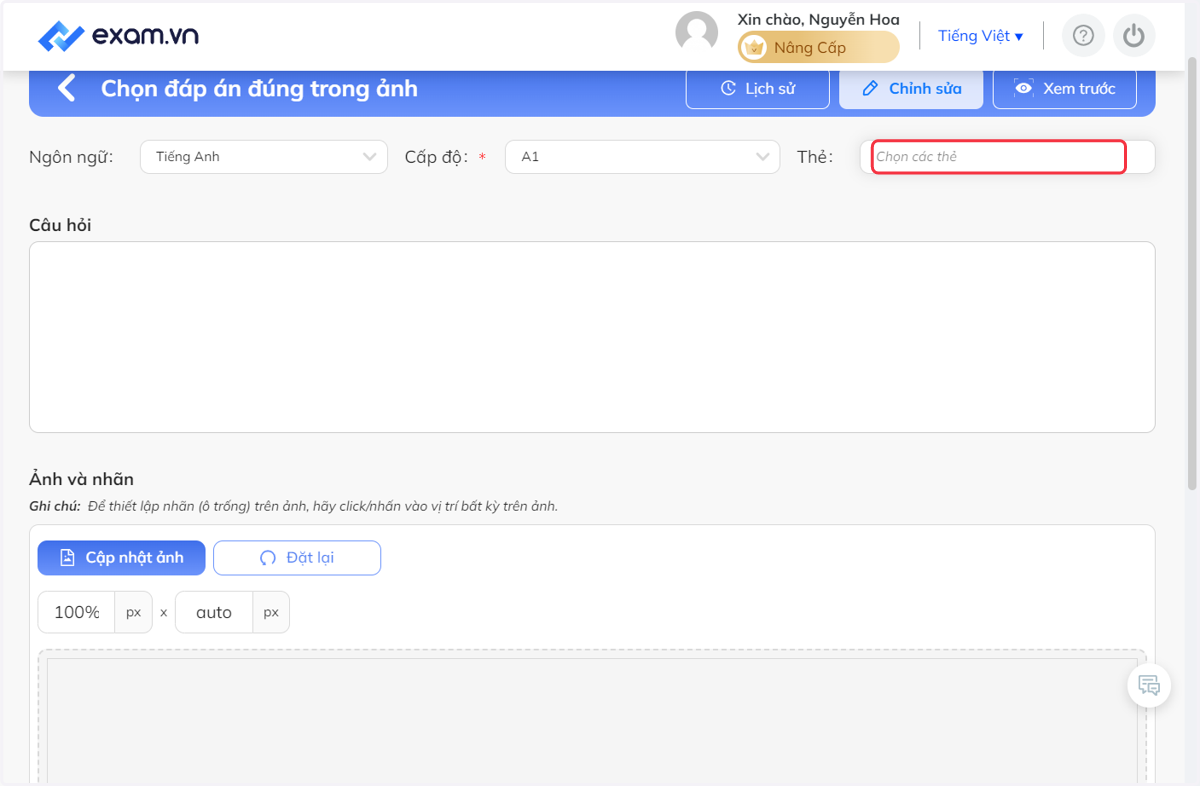This screenshot has width=1200, height=786.
Task: Click the exam.vn logo
Action: click(x=118, y=36)
